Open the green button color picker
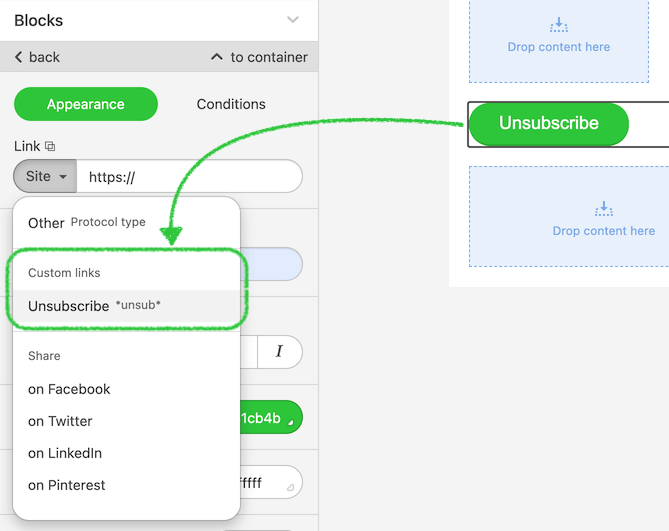669x531 pixels. click(x=270, y=418)
